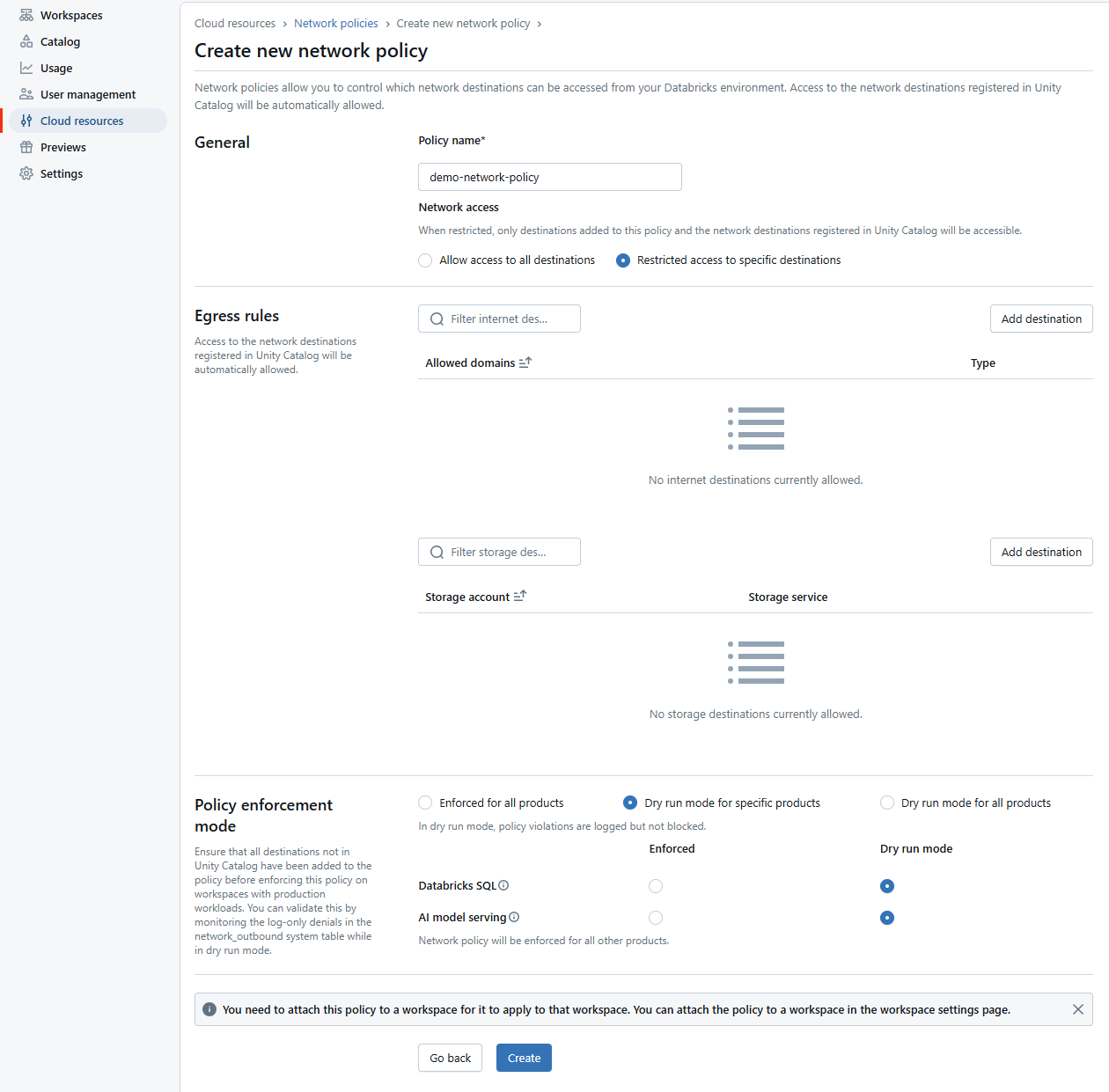Viewport: 1109px width, 1092px height.
Task: Click the Create button
Action: [x=524, y=1058]
